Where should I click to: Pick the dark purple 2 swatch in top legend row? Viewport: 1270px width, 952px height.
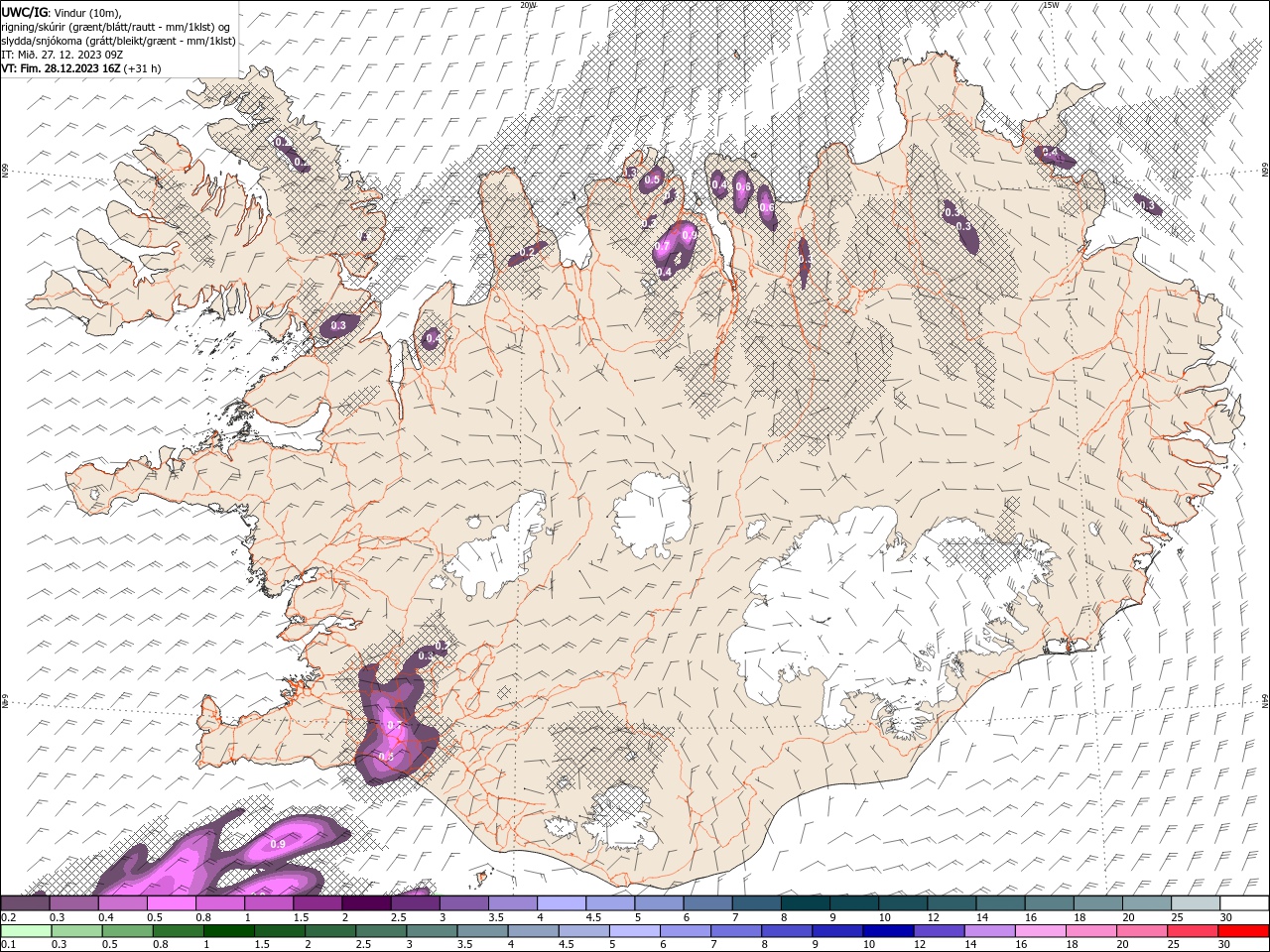coord(366,903)
